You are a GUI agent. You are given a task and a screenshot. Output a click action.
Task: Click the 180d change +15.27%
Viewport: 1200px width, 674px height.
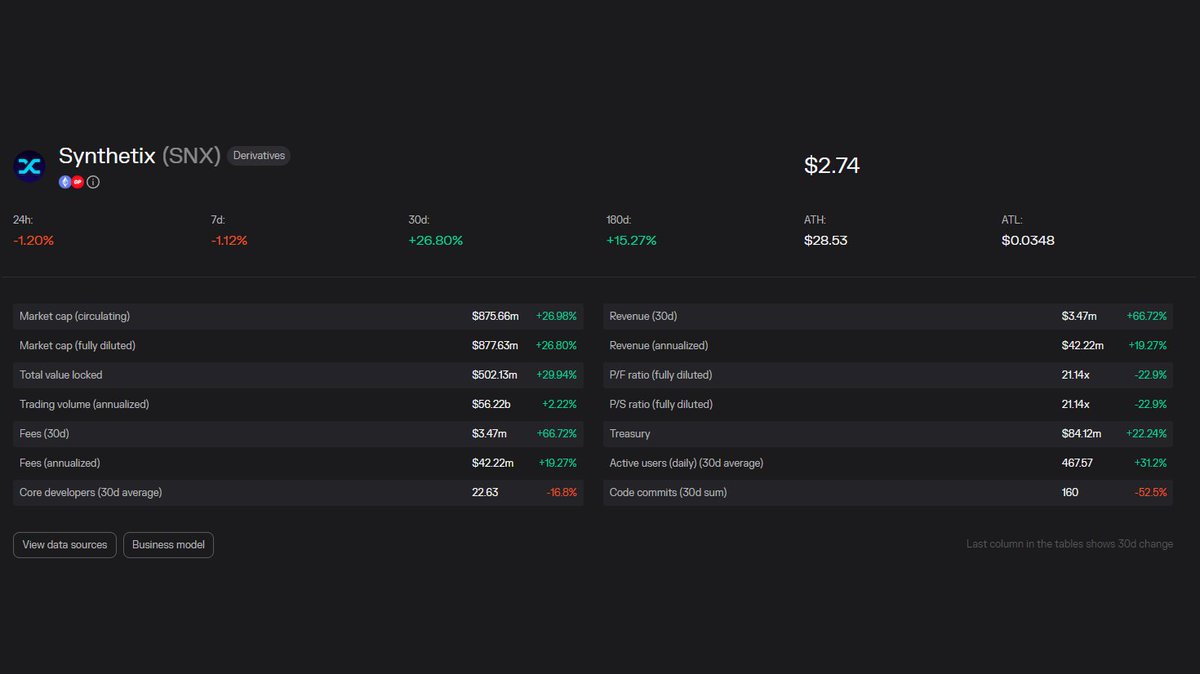point(632,241)
